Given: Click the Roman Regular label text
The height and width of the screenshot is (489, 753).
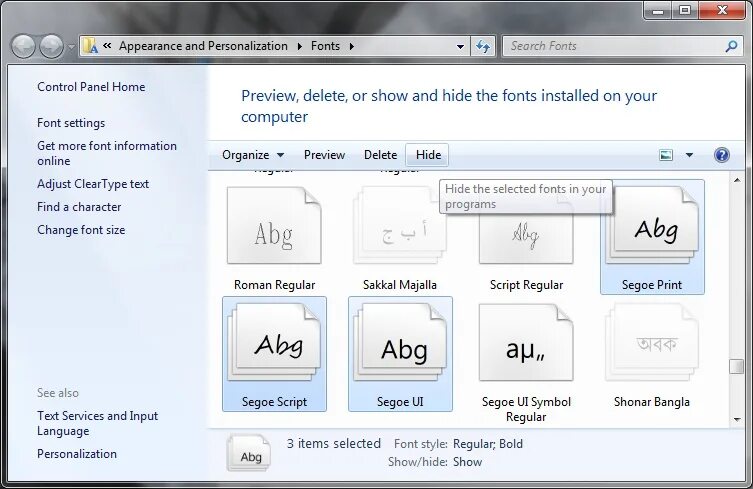Looking at the screenshot, I should (274, 285).
